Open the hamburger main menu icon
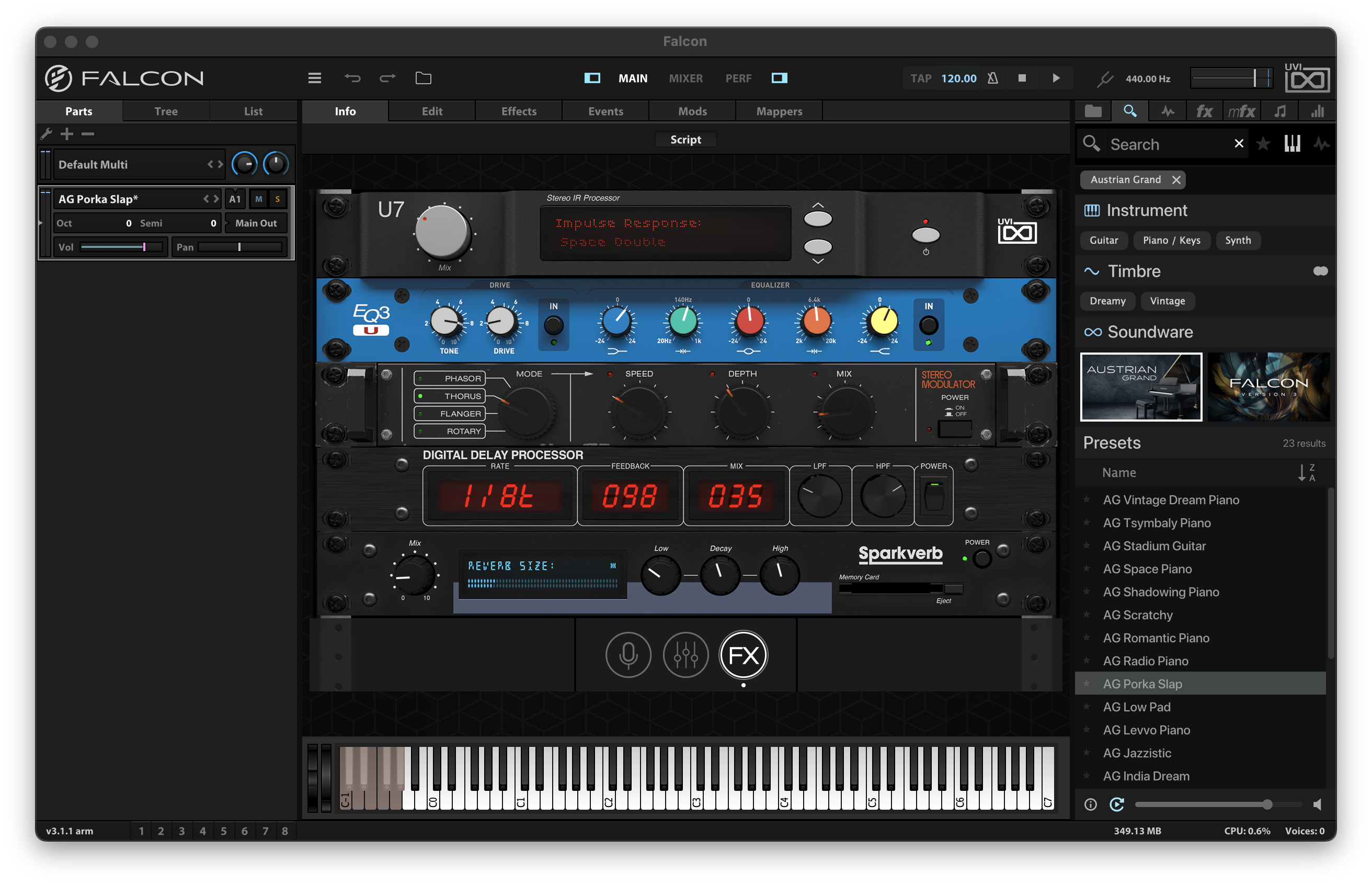 [314, 78]
